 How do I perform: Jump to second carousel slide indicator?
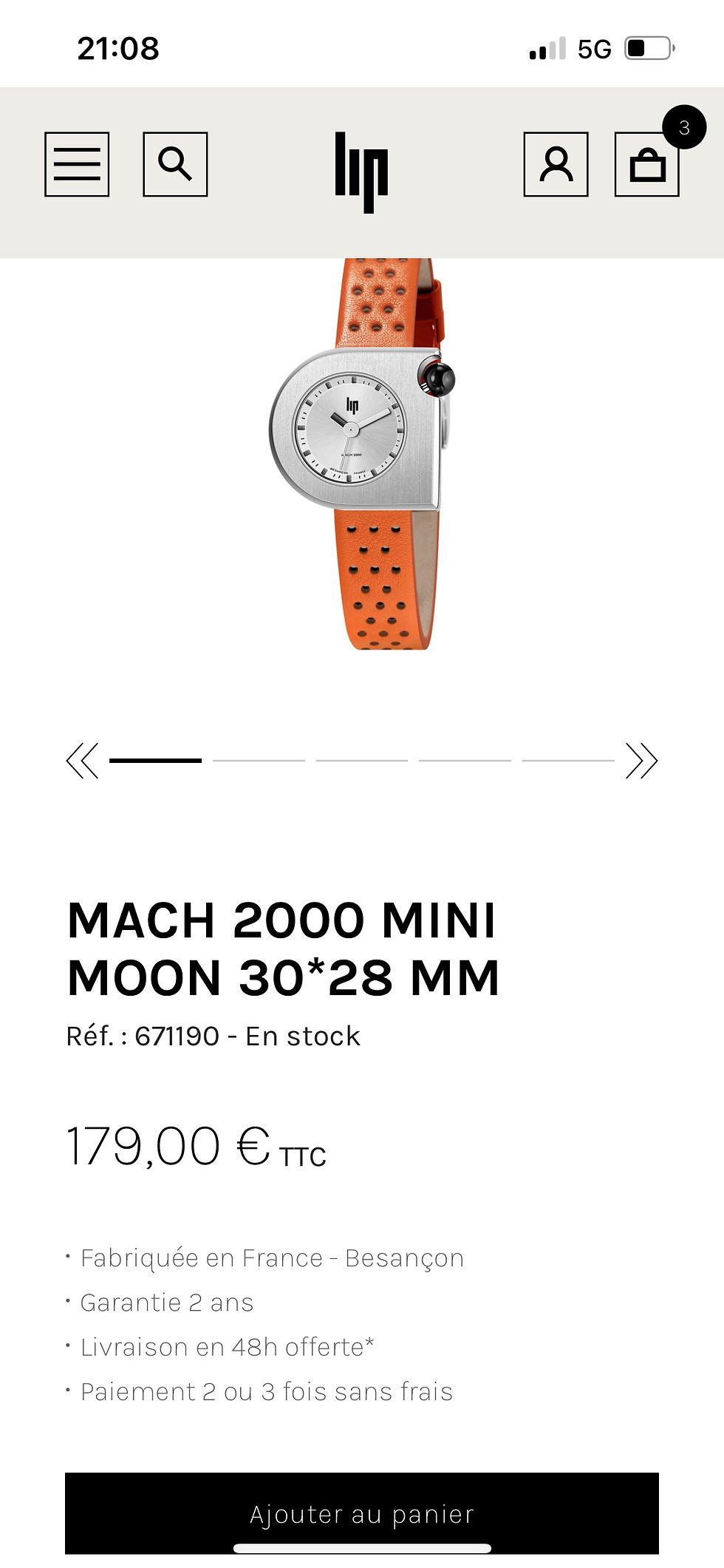click(259, 760)
